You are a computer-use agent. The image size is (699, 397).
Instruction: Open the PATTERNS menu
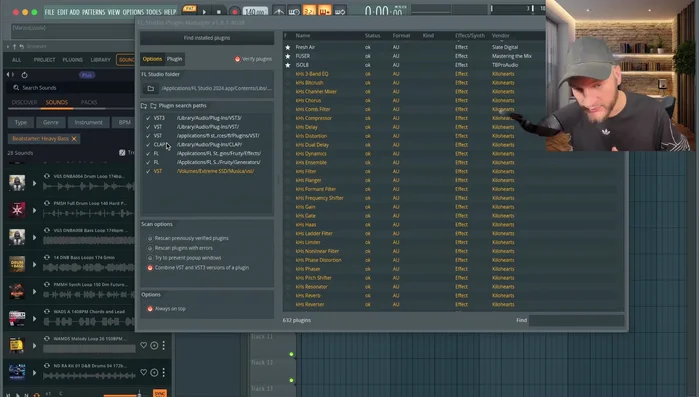[94, 12]
